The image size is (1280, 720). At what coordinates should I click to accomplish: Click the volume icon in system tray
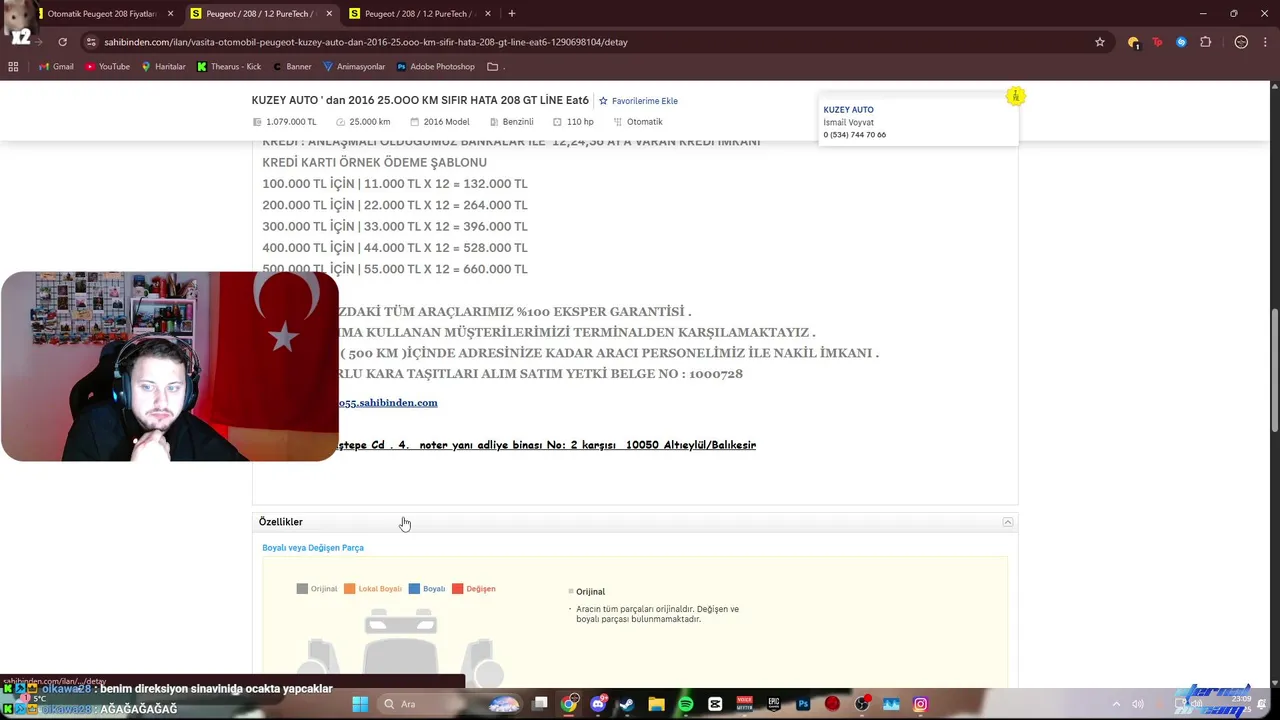point(1138,704)
